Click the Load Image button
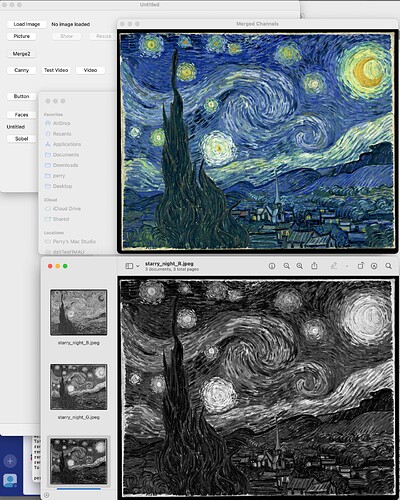 (x=27, y=24)
